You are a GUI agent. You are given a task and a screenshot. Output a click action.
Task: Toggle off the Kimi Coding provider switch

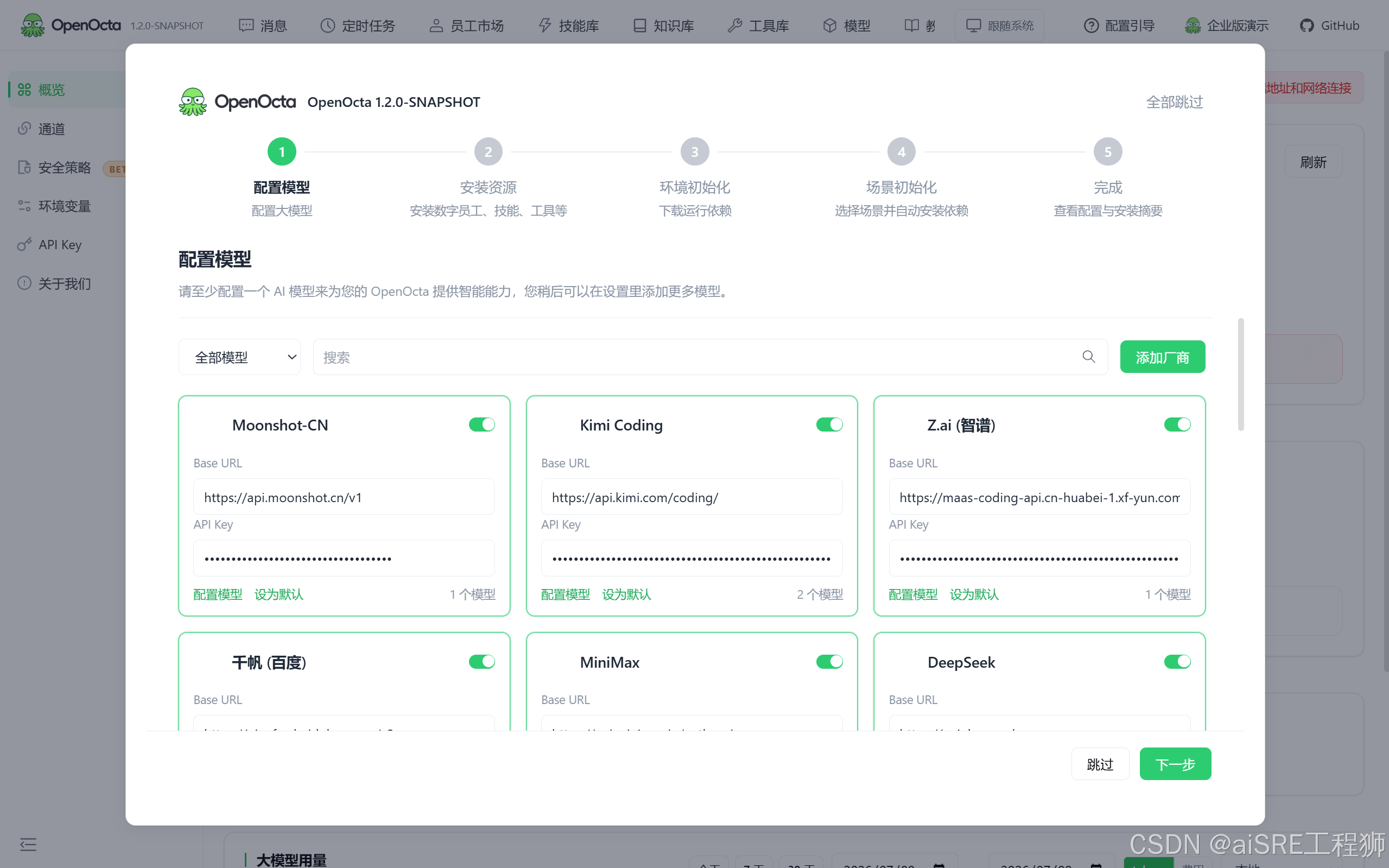coord(830,425)
